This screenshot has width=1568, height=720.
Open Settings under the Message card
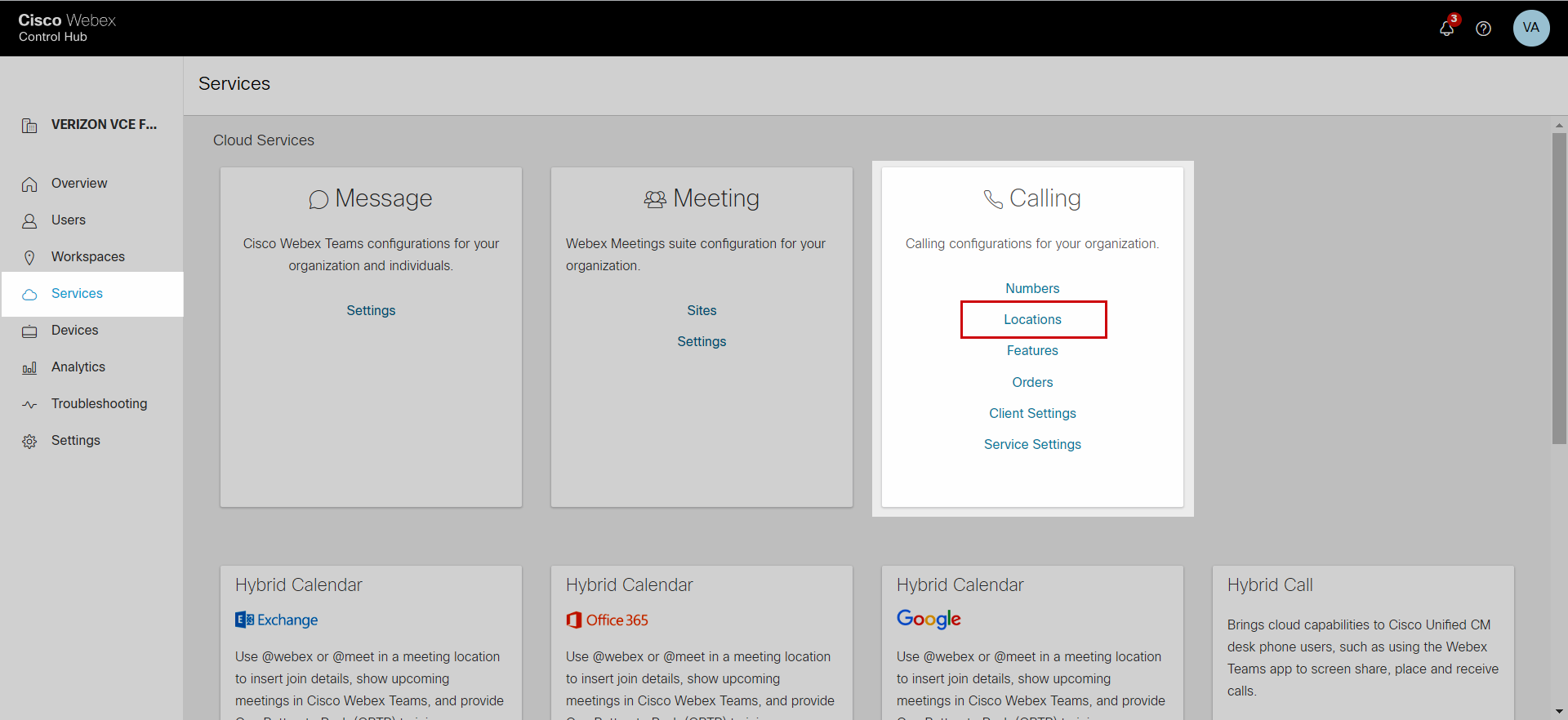point(371,311)
